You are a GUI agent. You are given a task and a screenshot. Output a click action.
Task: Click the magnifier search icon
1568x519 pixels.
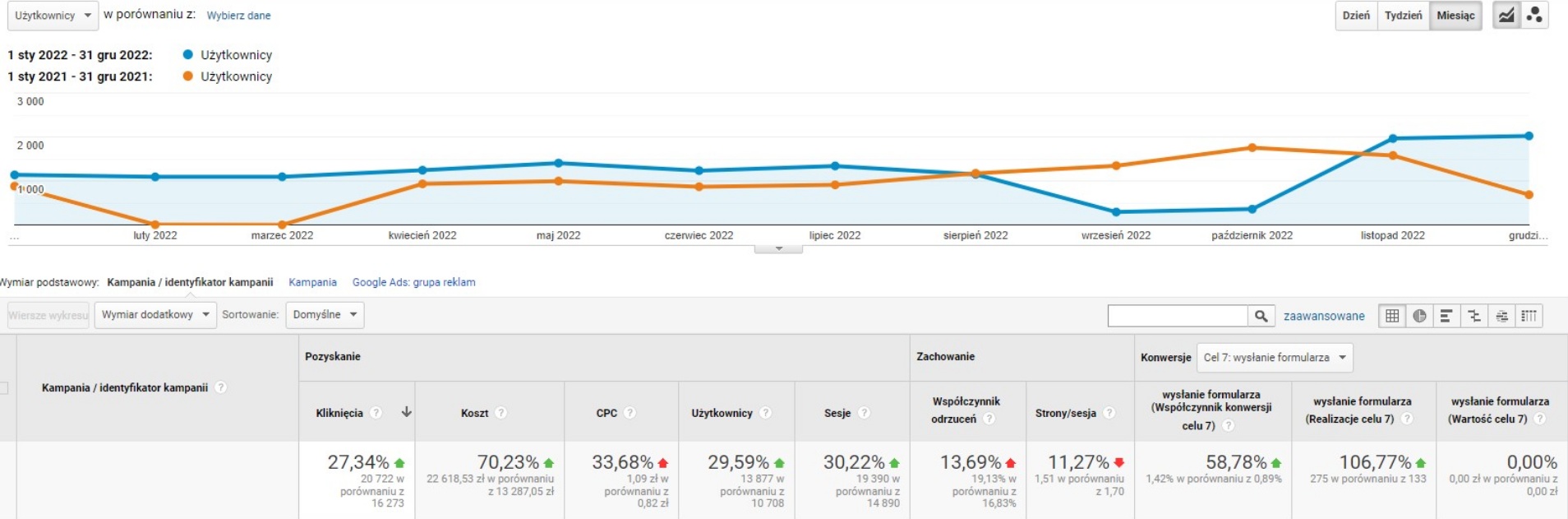point(1261,316)
